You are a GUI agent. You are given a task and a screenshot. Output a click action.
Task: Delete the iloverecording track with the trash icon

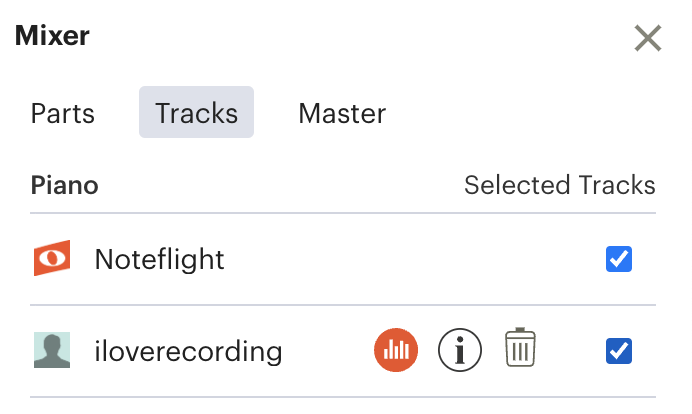tap(520, 347)
